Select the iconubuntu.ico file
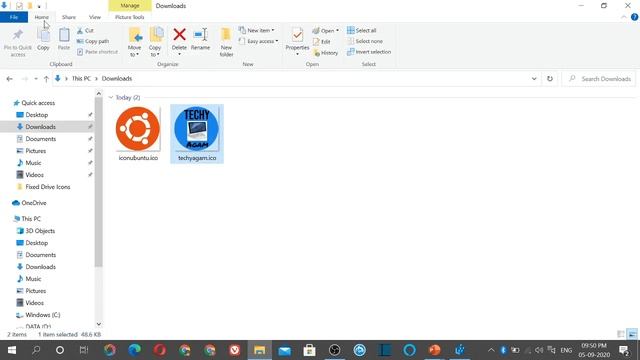640x360 pixels. pos(138,134)
